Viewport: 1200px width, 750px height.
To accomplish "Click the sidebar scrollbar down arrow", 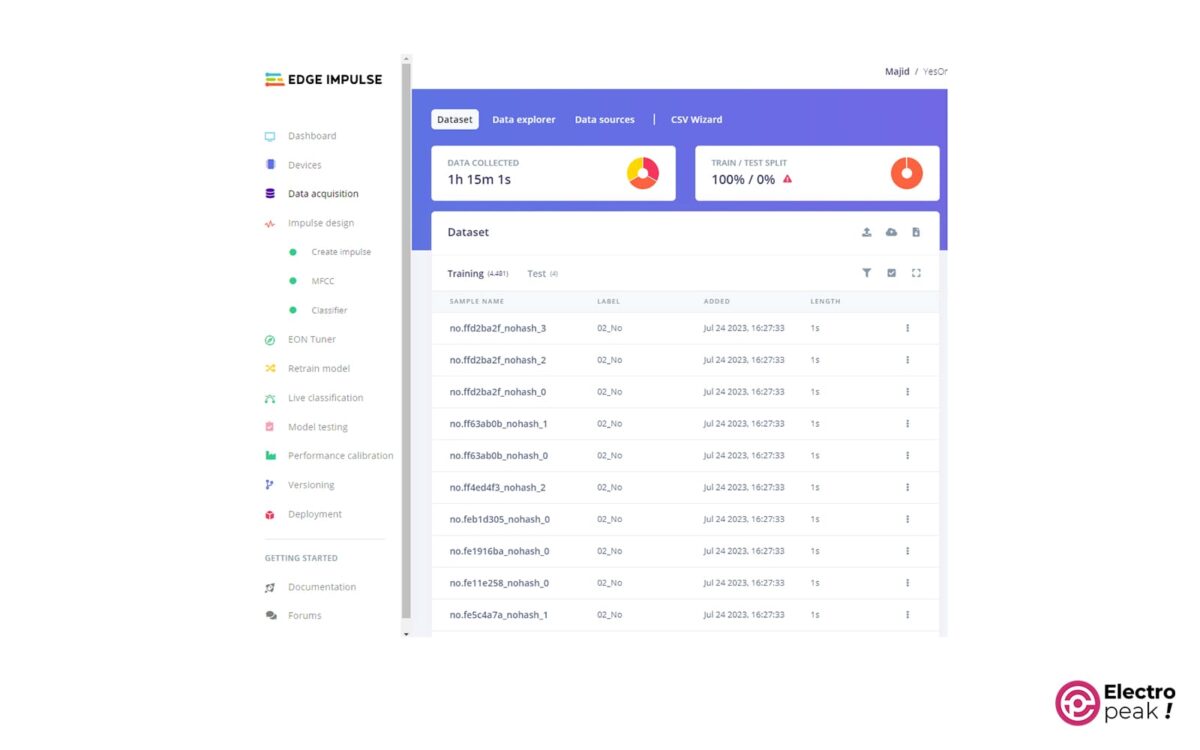I will 406,634.
